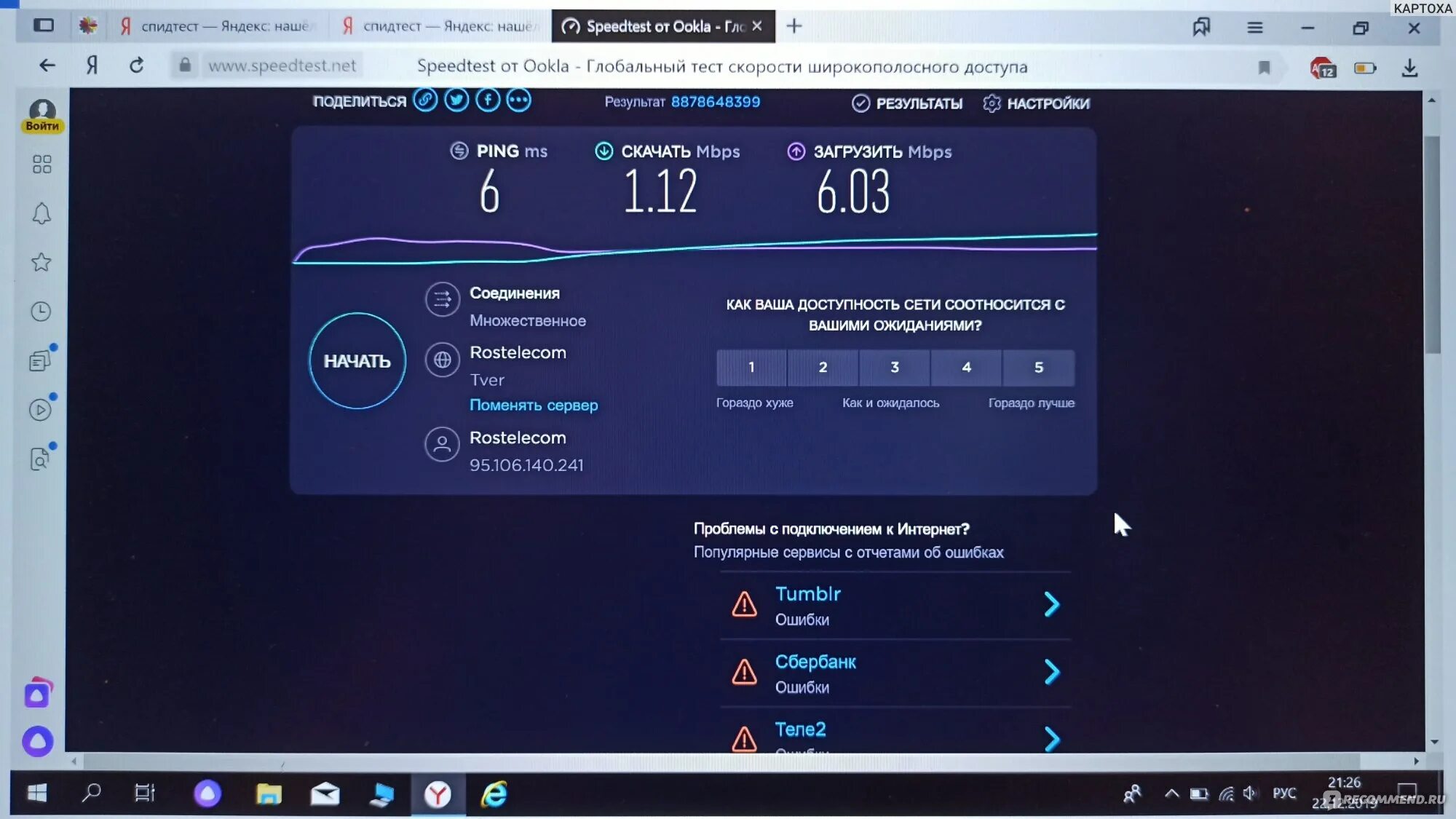Rate network availability as 4
Screen dimensions: 1456x819
(x=966, y=368)
